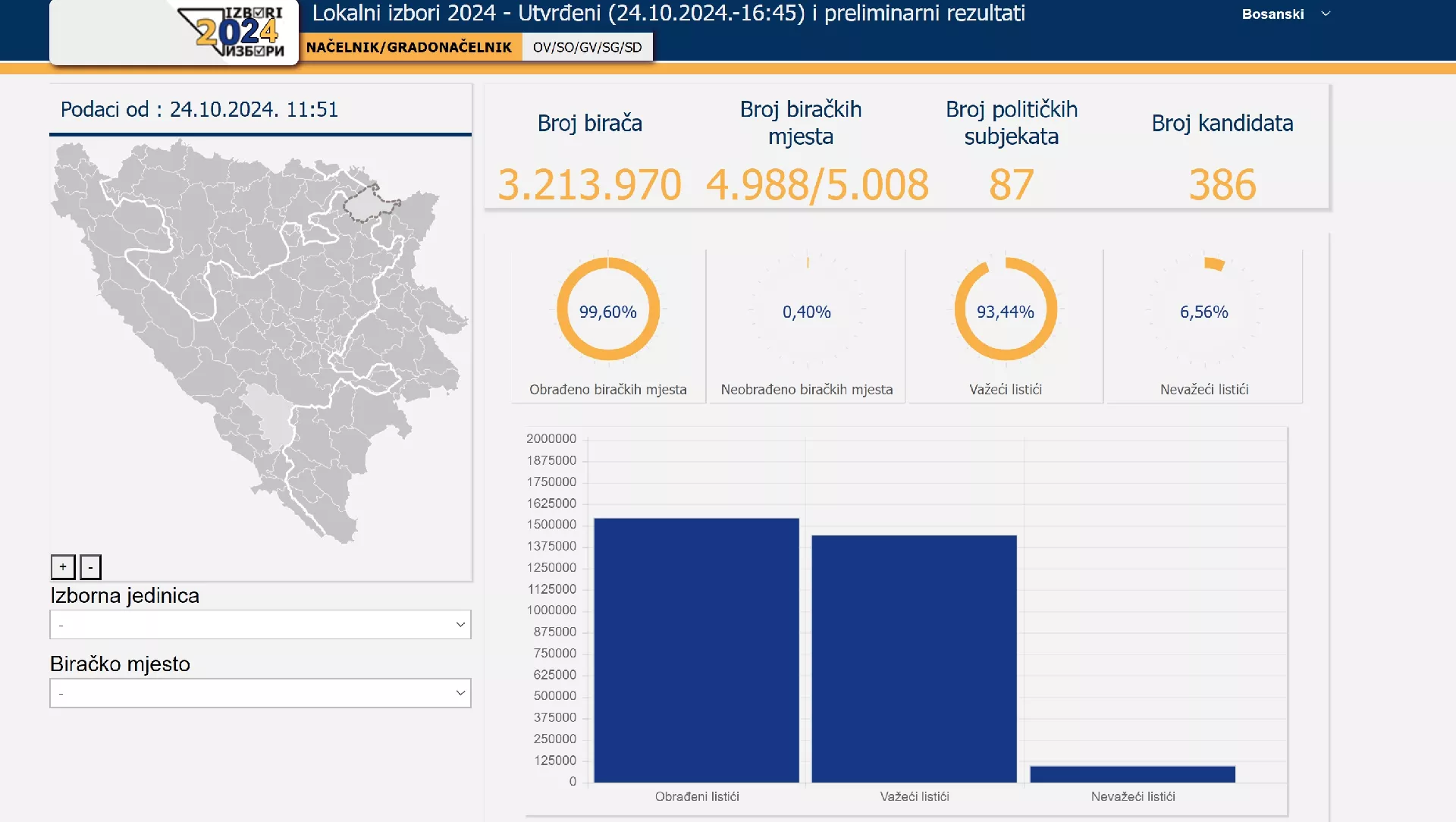The height and width of the screenshot is (822, 1456).
Task: Click the Broj kandidata 386 figure
Action: tap(1222, 184)
